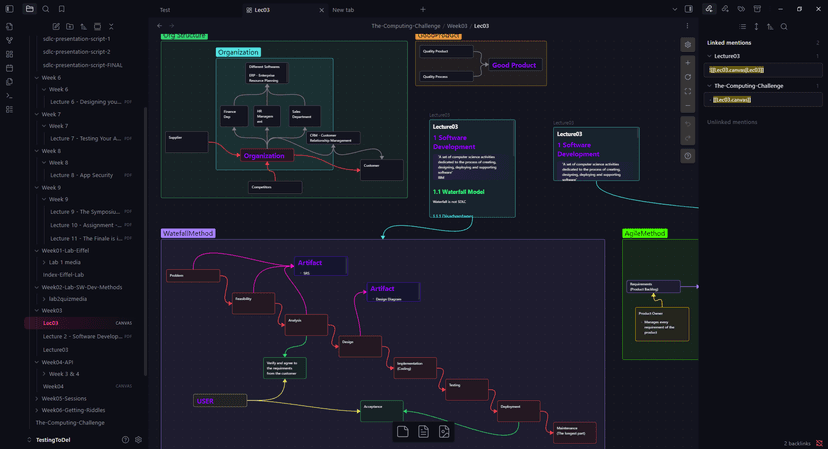
Task: Change file explorer sort order icon
Action: pos(83,26)
